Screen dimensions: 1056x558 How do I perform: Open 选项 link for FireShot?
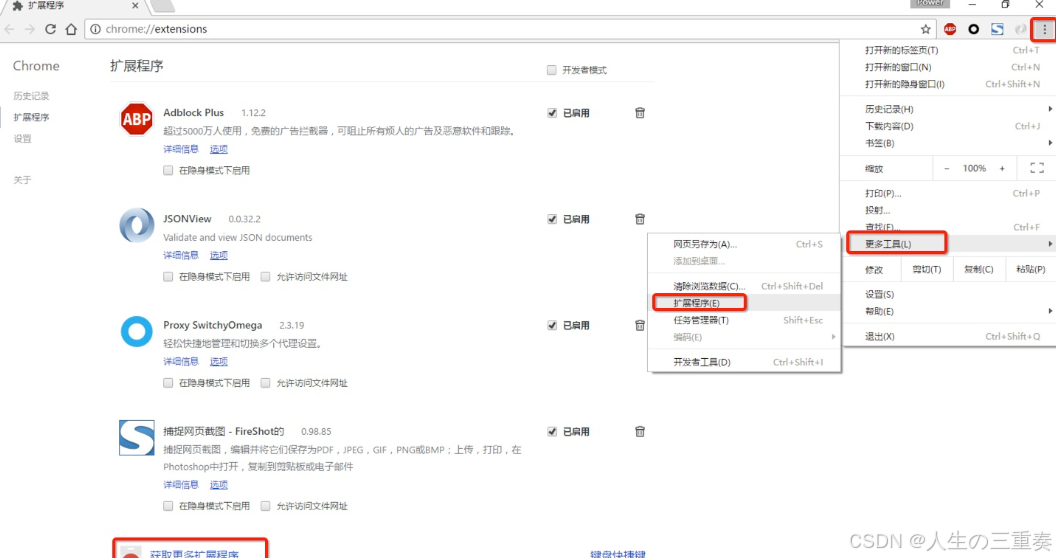click(218, 485)
